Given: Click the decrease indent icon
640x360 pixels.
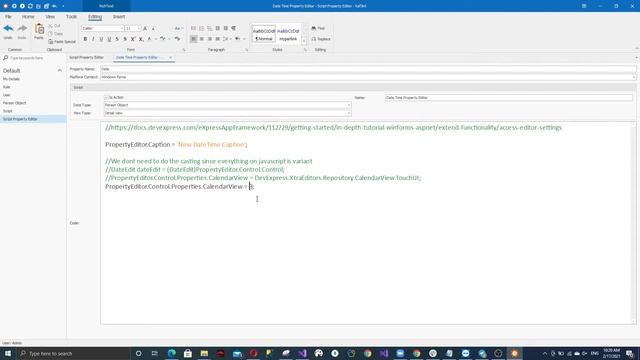Looking at the screenshot, I should click(x=218, y=28).
